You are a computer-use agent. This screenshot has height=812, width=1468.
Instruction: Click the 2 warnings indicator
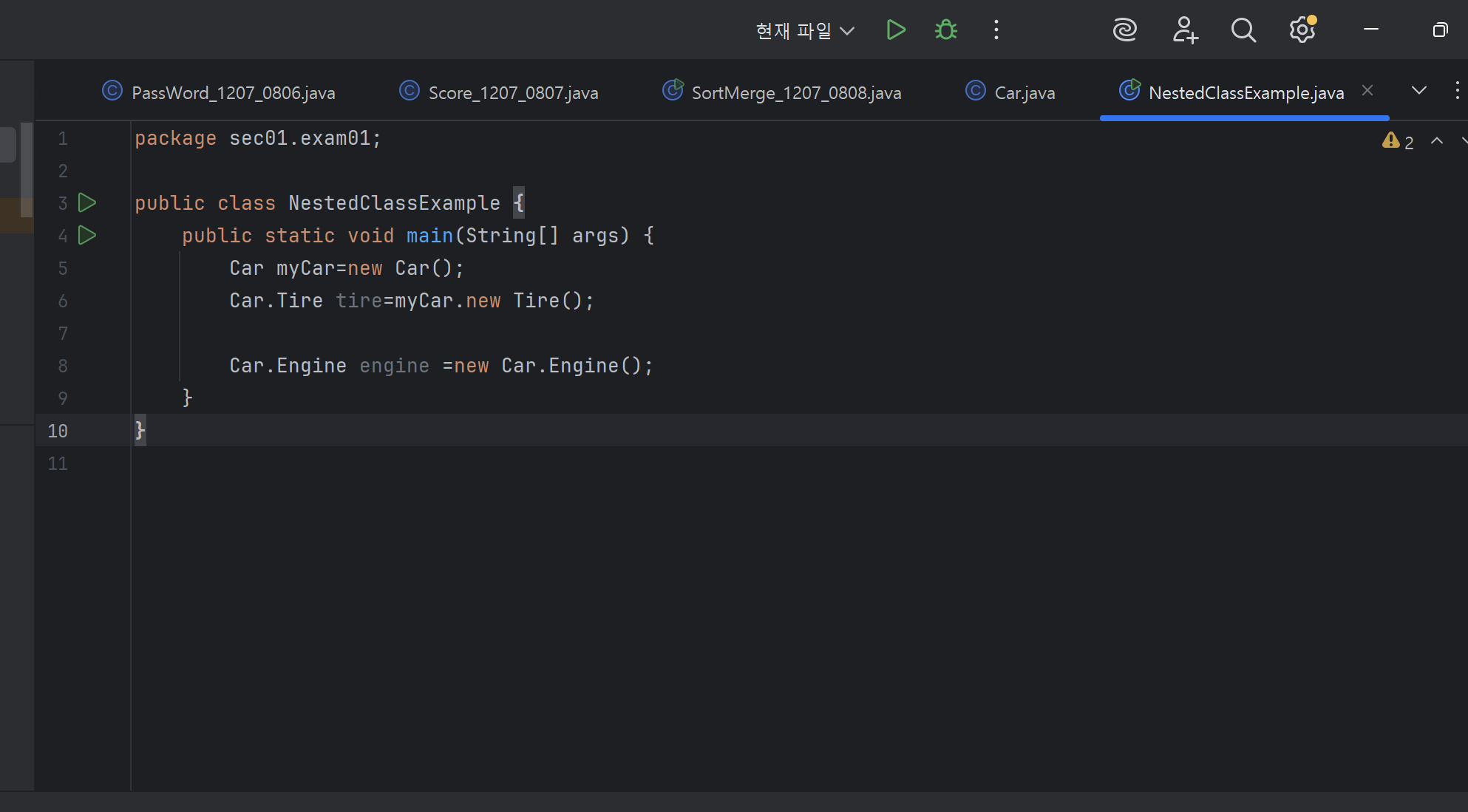coord(1398,142)
